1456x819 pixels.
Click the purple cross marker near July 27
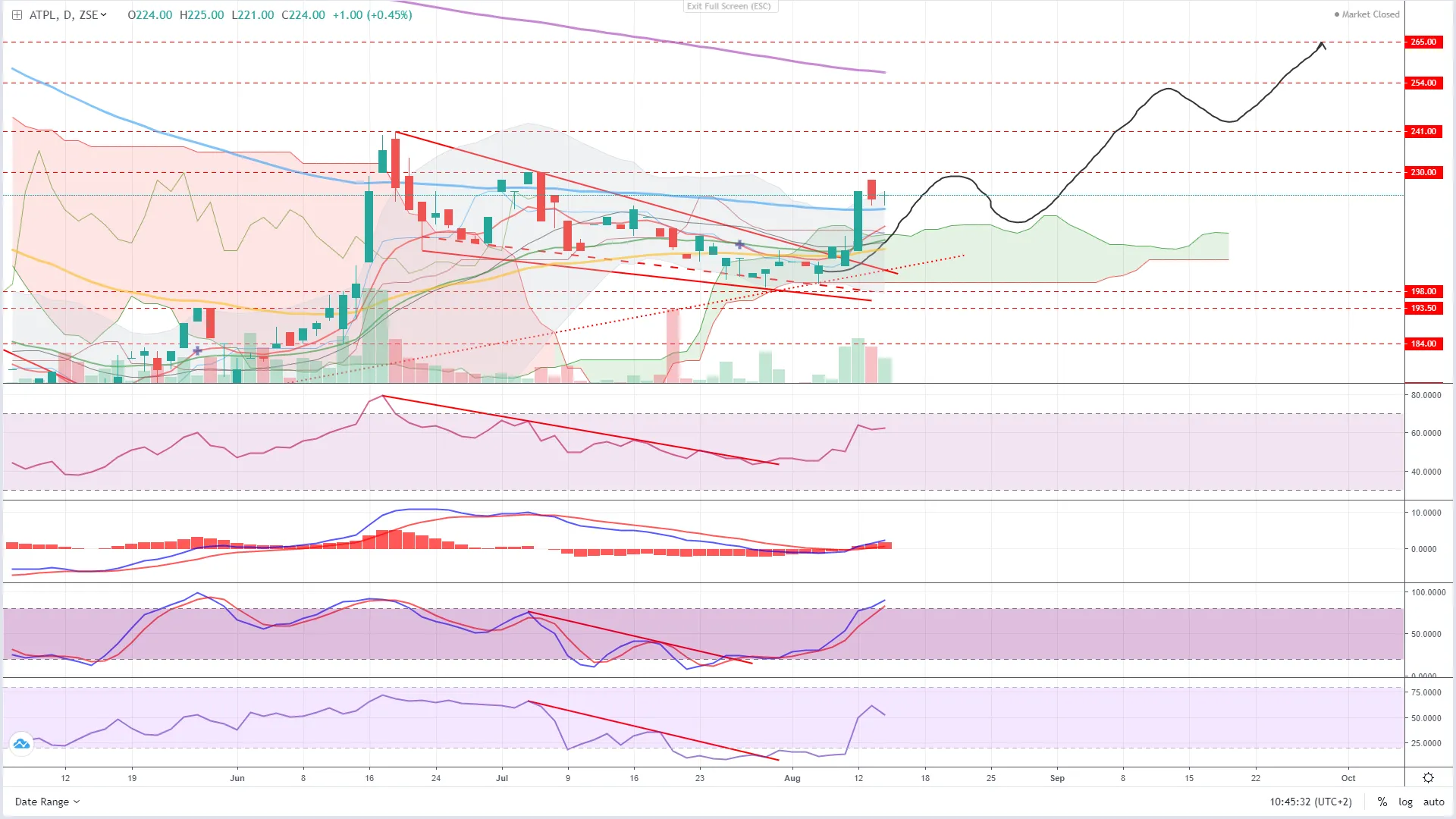[739, 245]
